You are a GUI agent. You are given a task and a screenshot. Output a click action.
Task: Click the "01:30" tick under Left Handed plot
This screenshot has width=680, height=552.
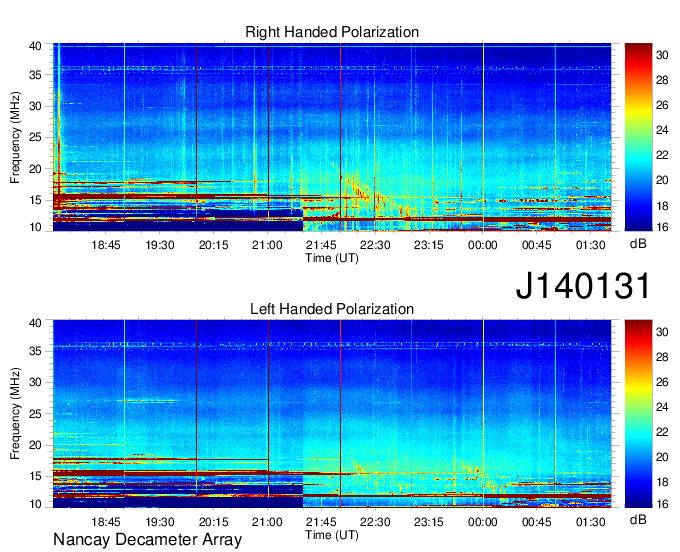point(590,522)
